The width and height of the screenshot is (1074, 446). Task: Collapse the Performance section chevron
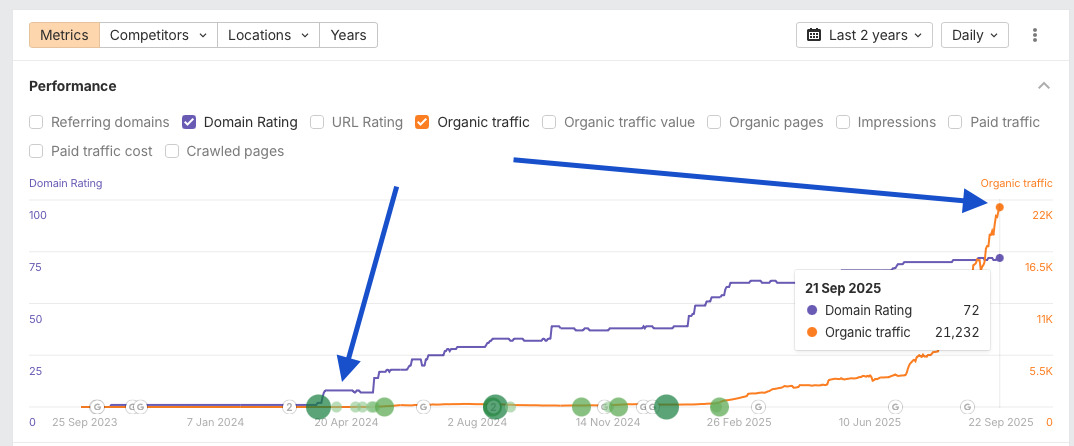coord(1044,86)
